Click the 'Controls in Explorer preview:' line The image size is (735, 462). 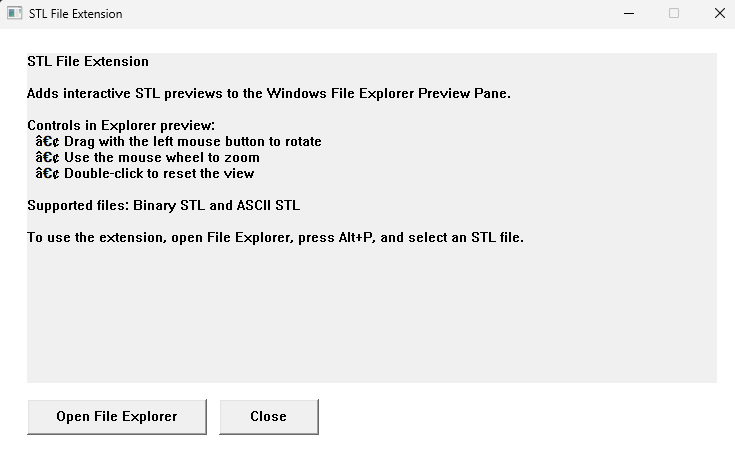tap(121, 126)
